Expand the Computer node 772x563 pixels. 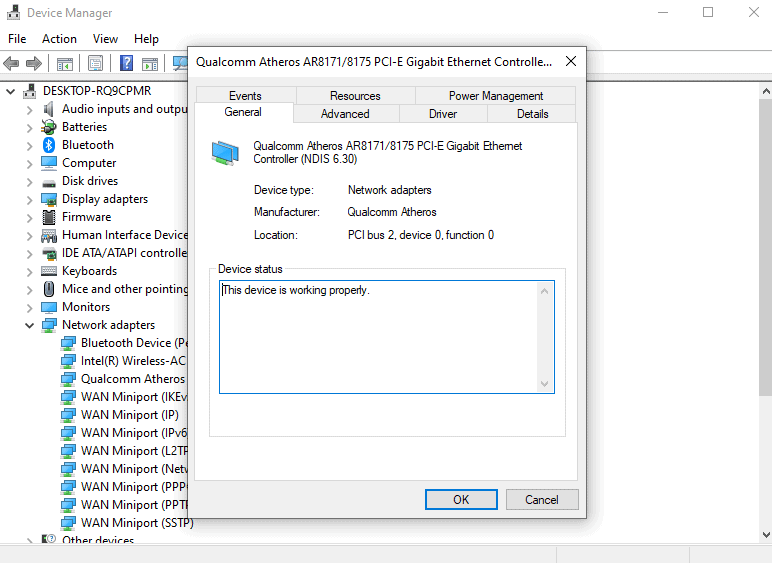point(30,163)
